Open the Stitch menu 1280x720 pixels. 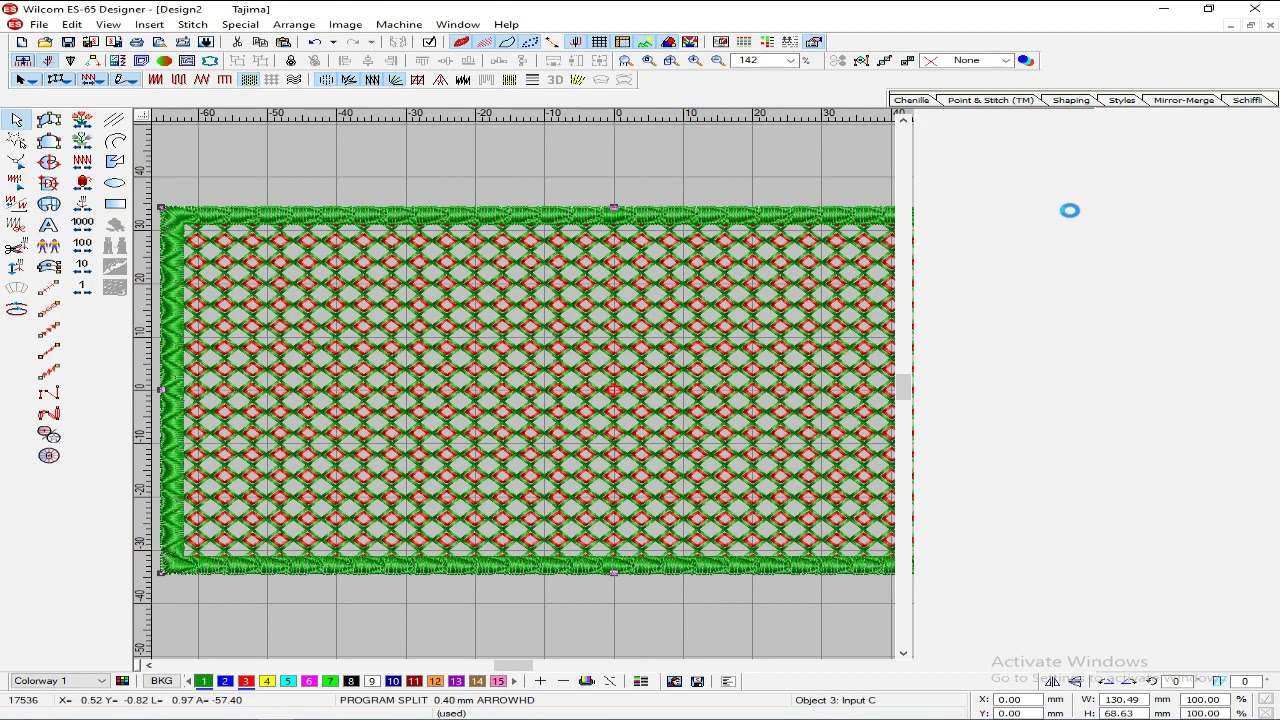(193, 24)
